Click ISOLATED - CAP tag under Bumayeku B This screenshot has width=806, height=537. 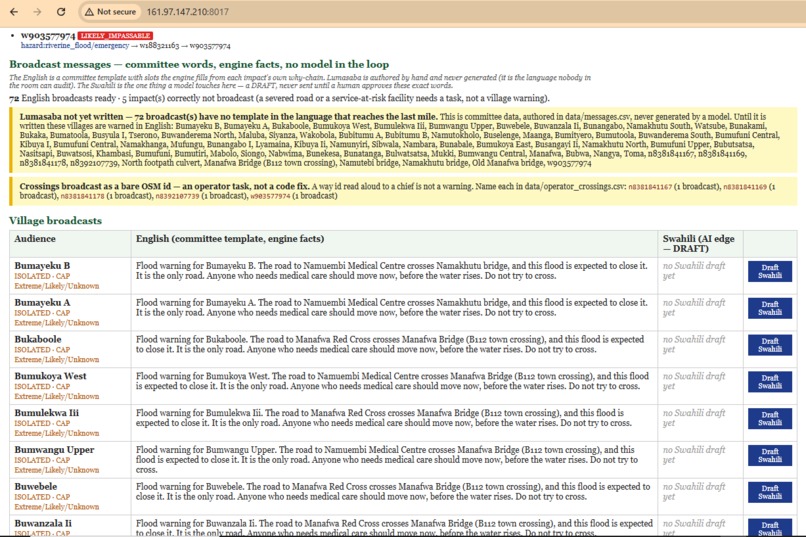pyautogui.click(x=42, y=276)
